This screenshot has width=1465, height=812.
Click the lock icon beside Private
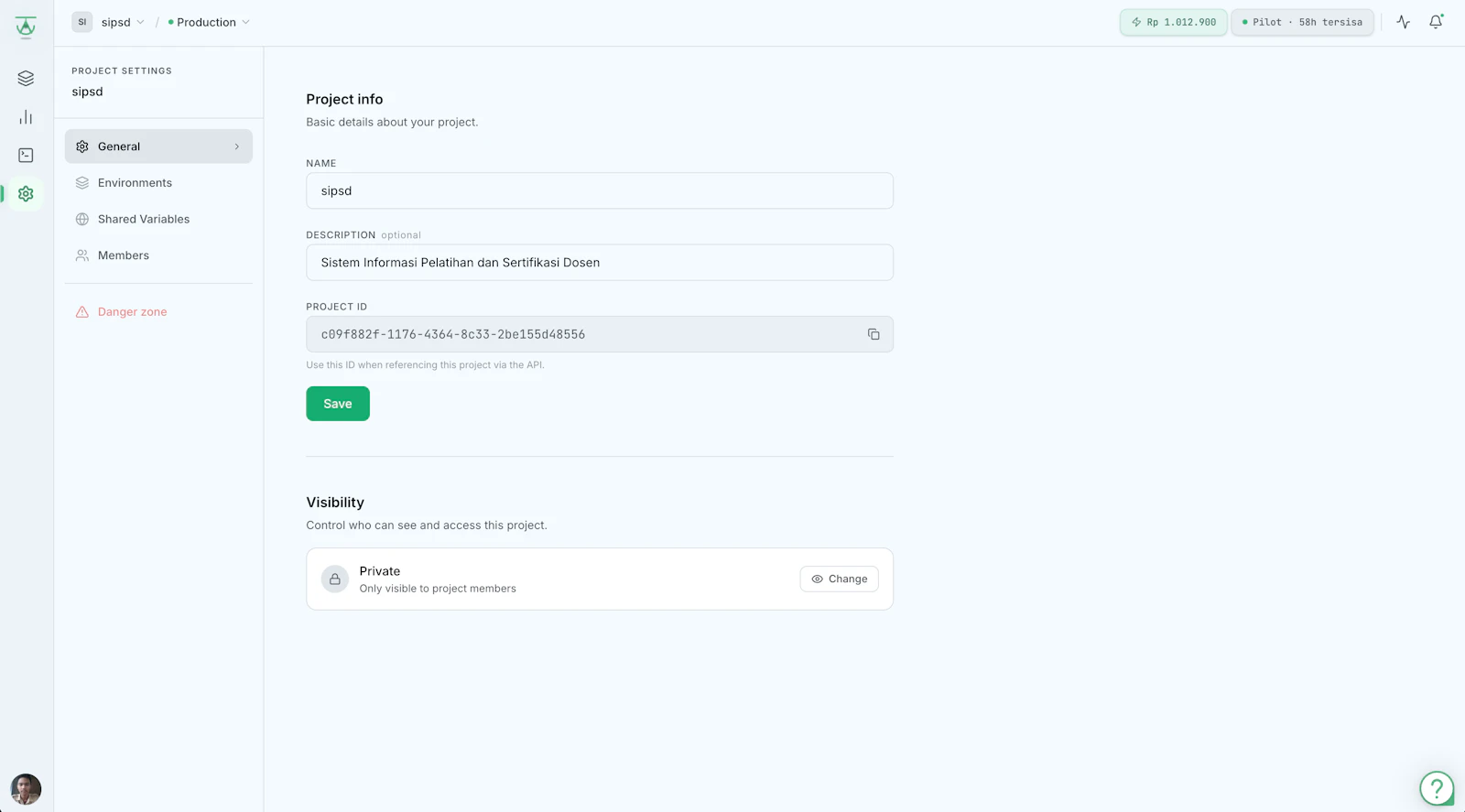click(335, 579)
